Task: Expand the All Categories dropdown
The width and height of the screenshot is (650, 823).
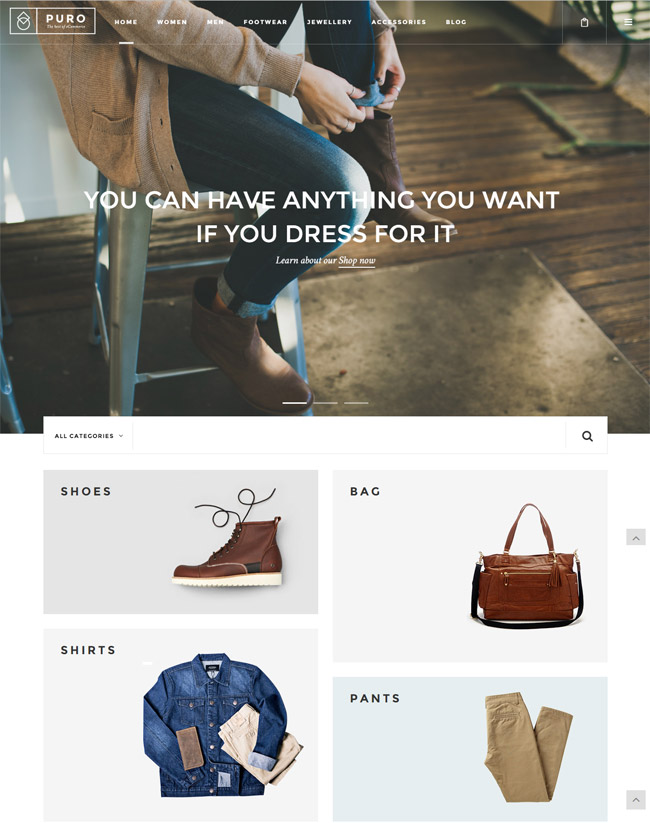Action: 88,436
